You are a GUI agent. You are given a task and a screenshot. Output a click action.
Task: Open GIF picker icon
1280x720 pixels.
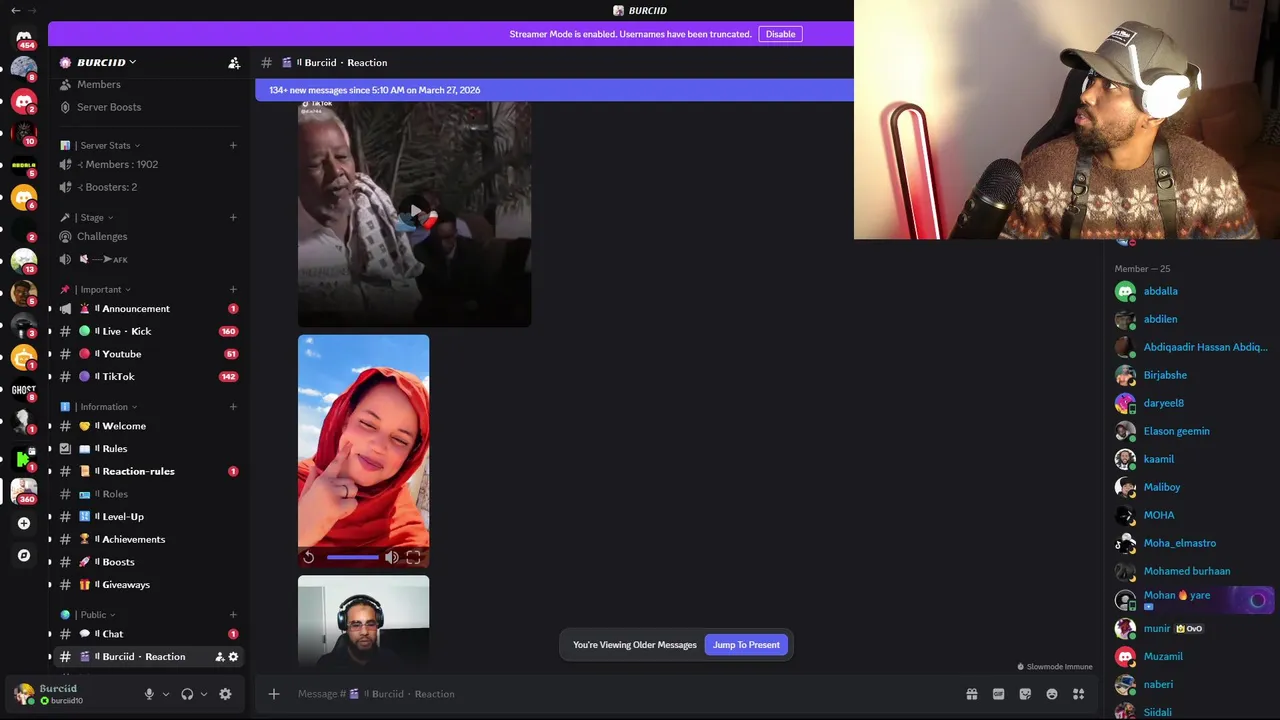click(998, 694)
